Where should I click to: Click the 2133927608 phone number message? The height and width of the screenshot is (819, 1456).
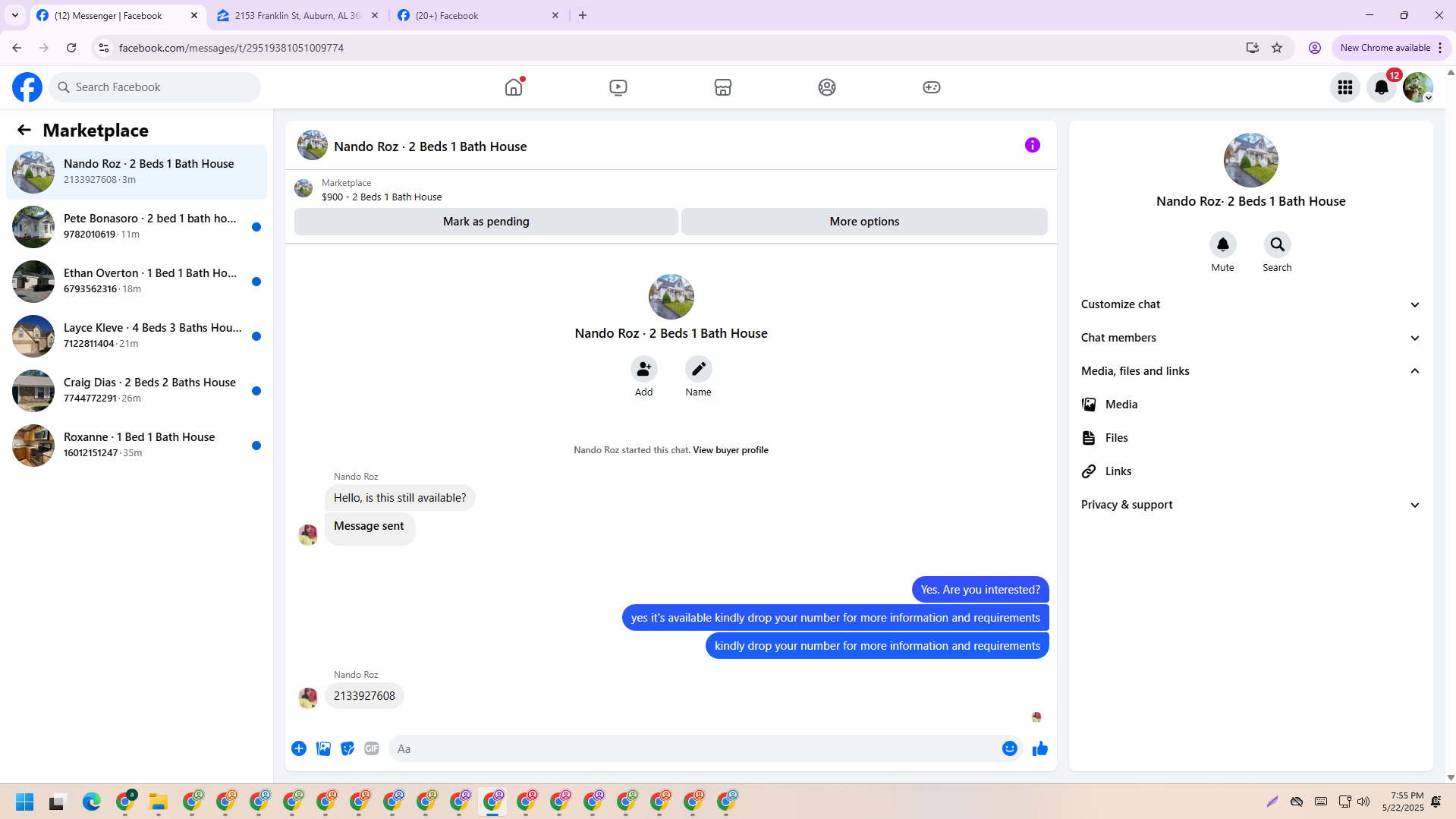coord(364,696)
